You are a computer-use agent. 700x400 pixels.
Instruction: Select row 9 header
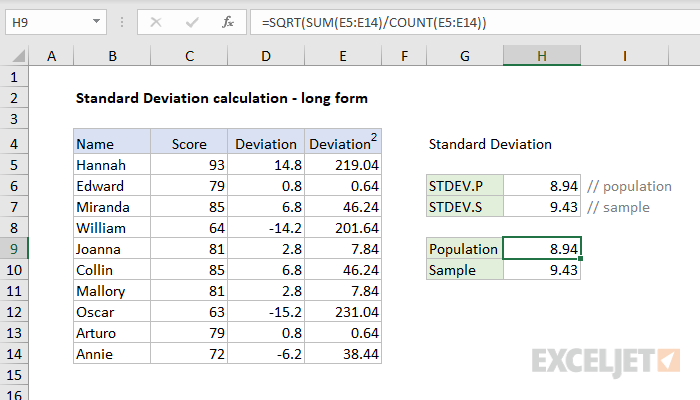(15, 249)
